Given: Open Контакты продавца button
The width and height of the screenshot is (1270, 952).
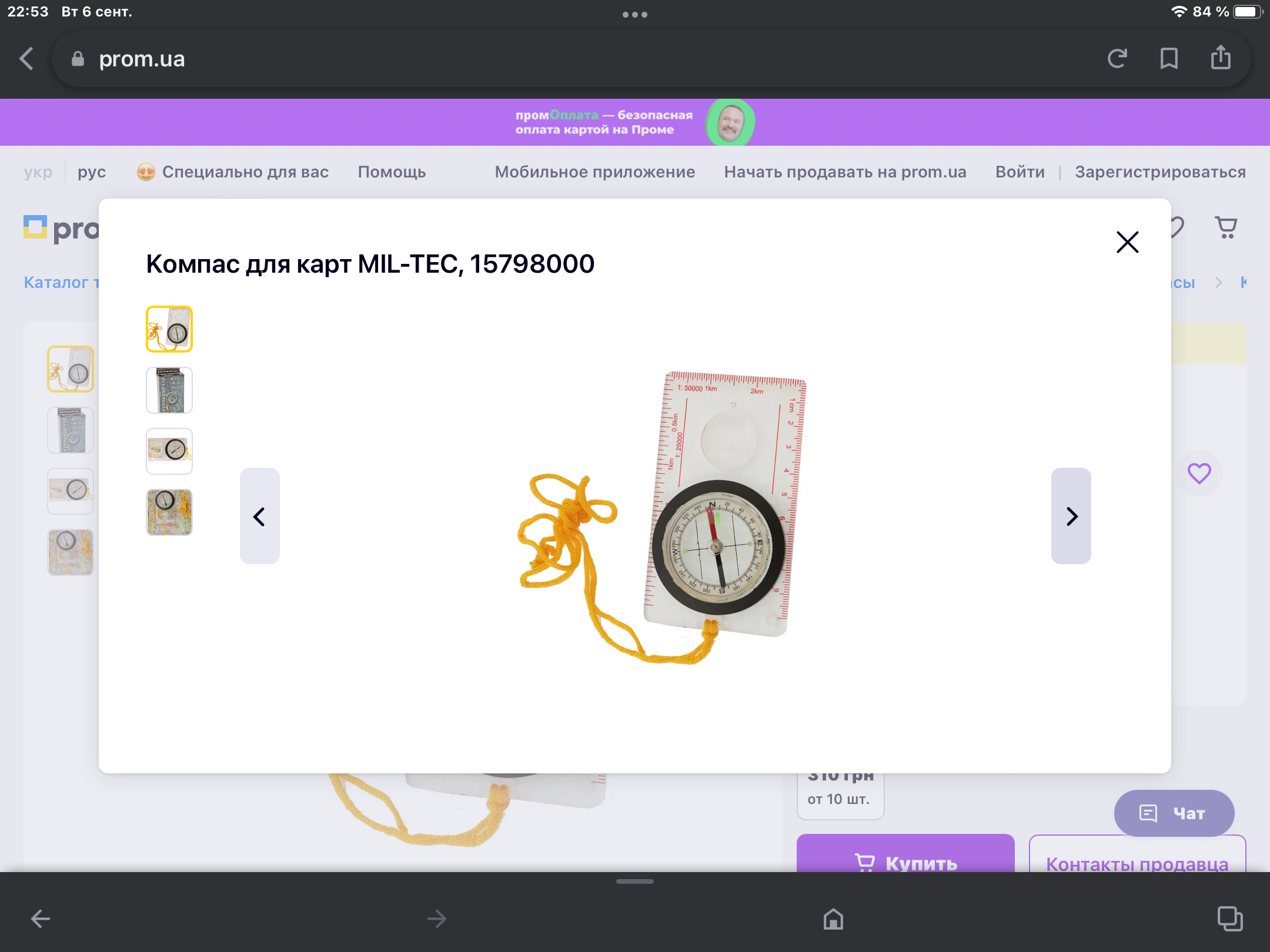Looking at the screenshot, I should (1137, 853).
